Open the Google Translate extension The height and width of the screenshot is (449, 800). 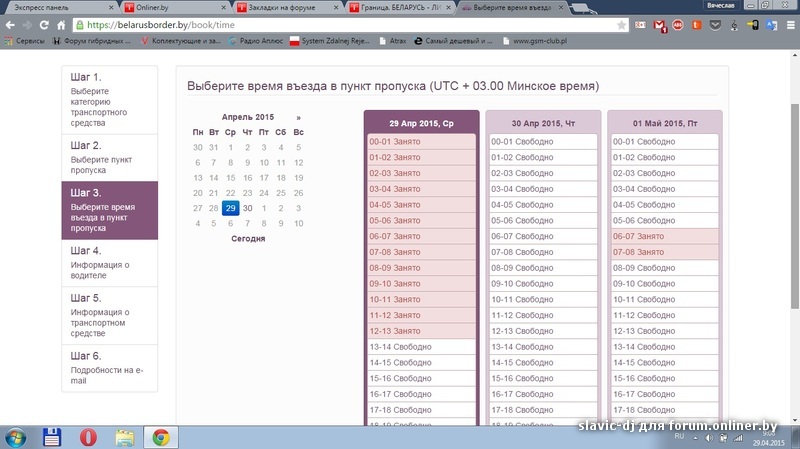click(x=771, y=25)
